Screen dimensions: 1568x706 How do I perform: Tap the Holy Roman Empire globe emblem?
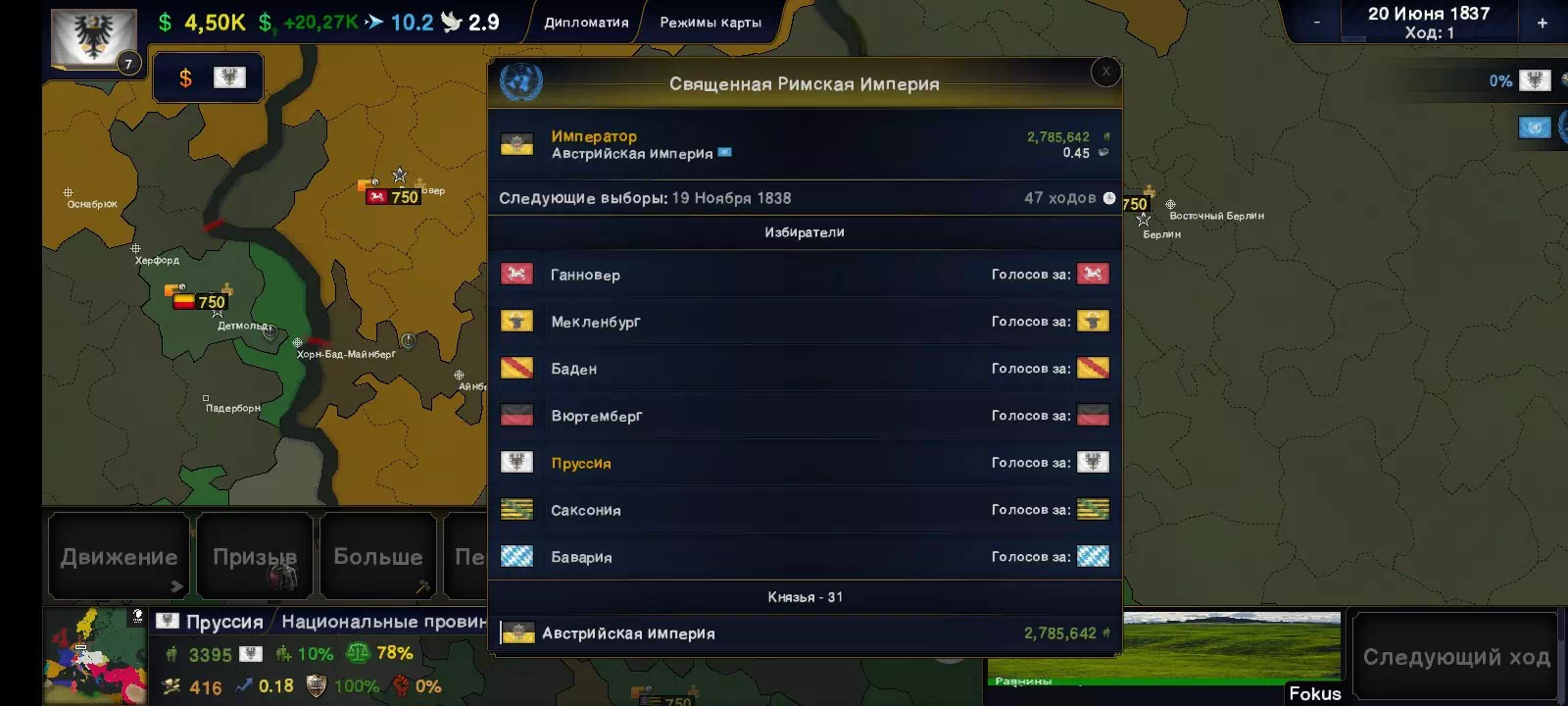pyautogui.click(x=520, y=81)
